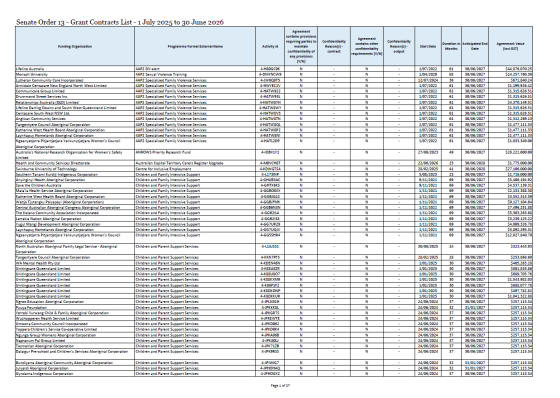
Task: Select the Anticipated End Date header
Action: (x=475, y=46)
